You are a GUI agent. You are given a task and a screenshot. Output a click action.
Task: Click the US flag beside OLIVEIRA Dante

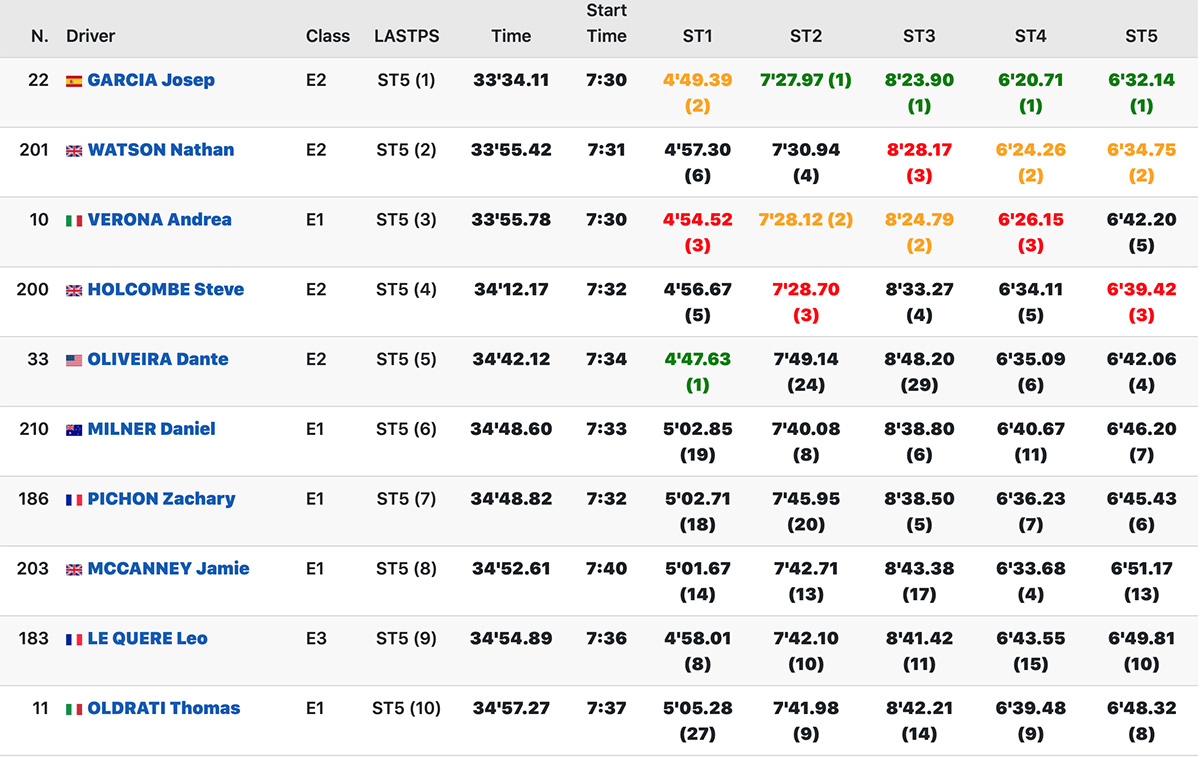[74, 361]
